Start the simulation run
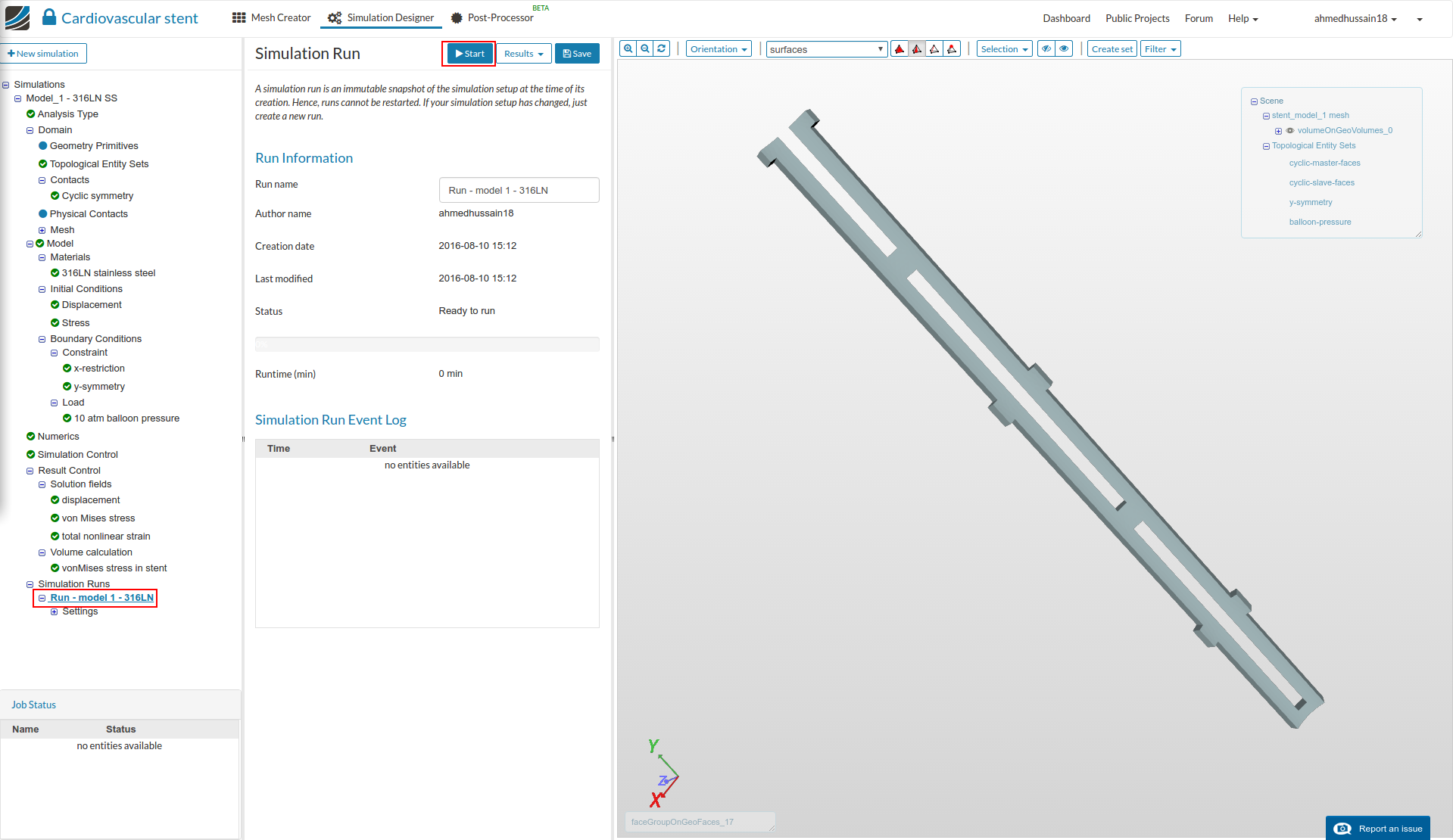Viewport: 1453px width, 840px height. [469, 54]
